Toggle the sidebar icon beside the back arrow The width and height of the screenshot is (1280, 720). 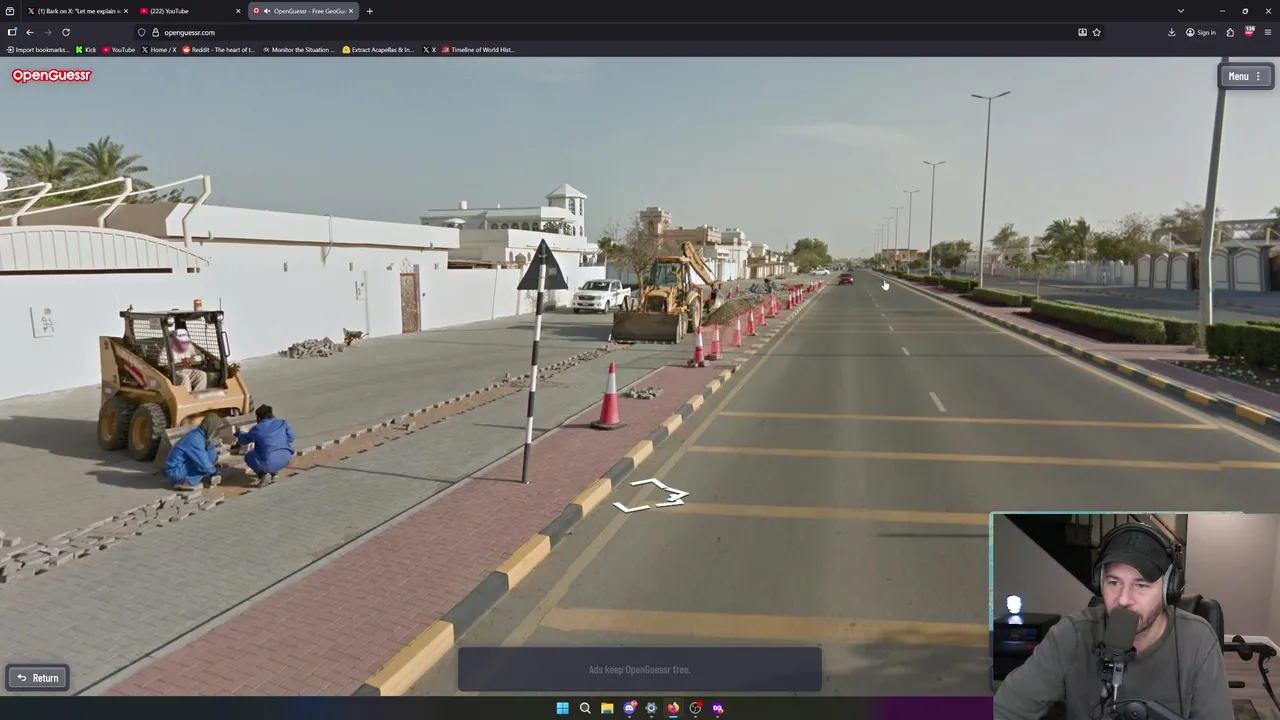click(12, 32)
